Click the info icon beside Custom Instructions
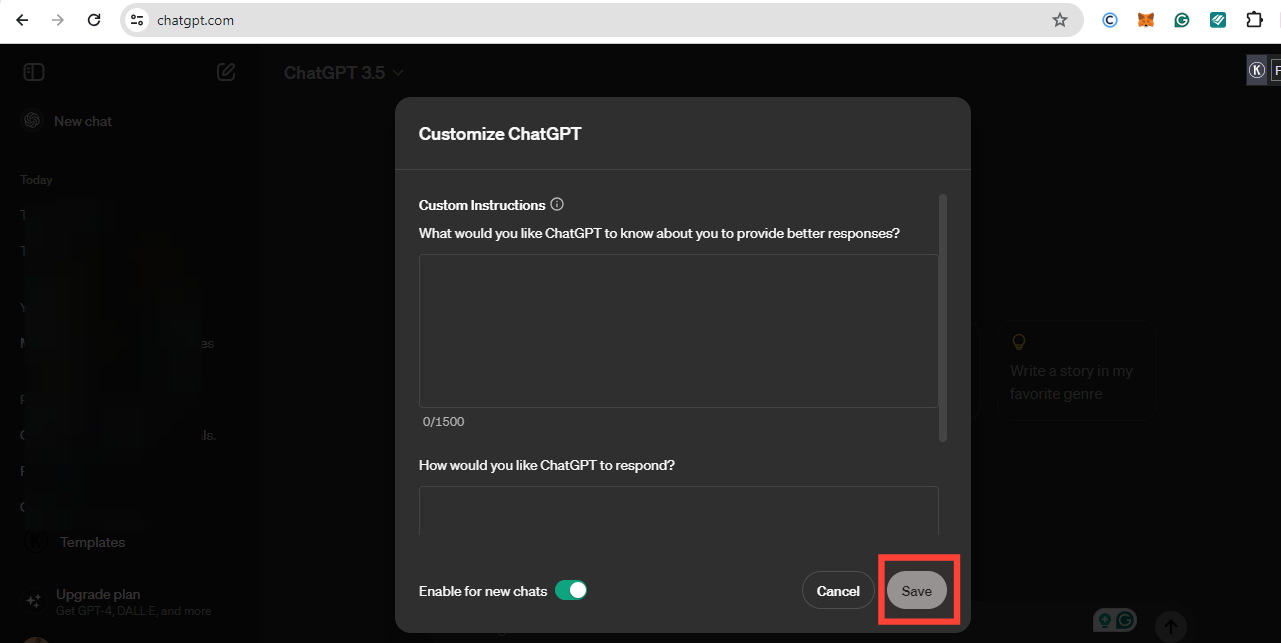Viewport: 1281px width, 643px height. [557, 204]
